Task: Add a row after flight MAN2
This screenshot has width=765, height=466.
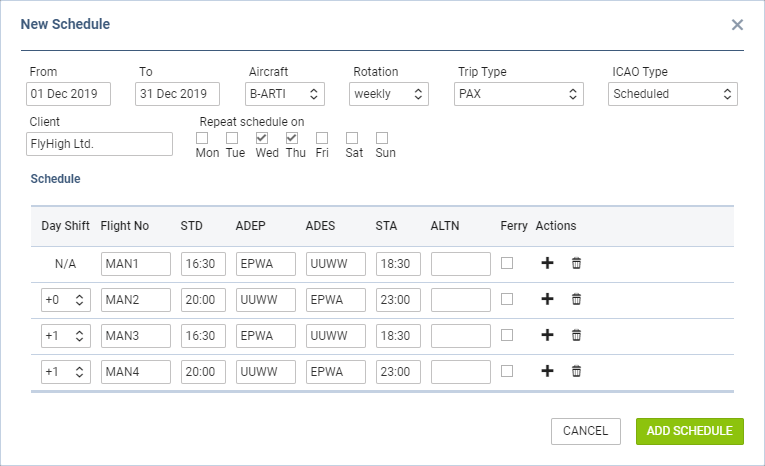Action: (547, 299)
